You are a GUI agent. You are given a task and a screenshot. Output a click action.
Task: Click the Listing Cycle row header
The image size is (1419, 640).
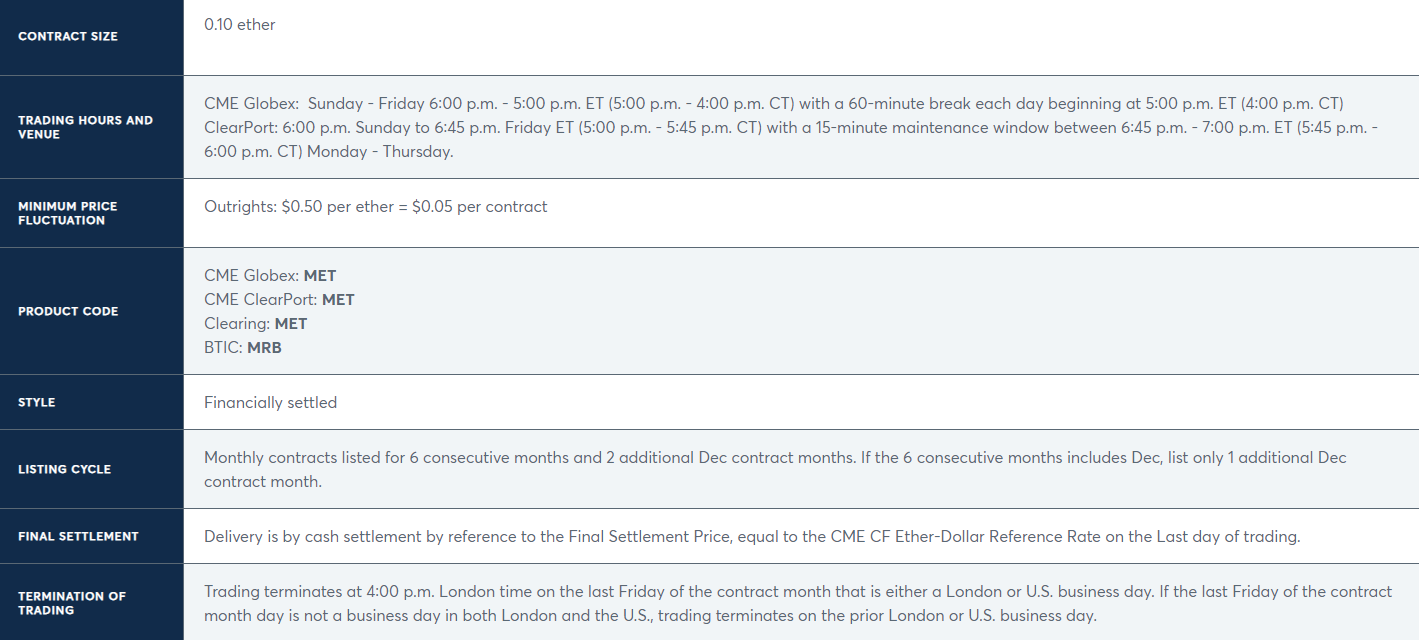(65, 470)
